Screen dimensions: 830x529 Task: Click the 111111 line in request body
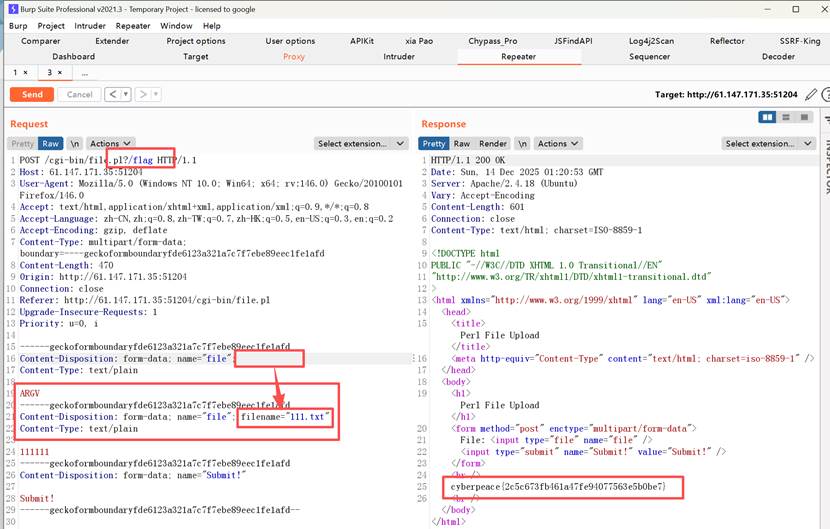[x=34, y=452]
